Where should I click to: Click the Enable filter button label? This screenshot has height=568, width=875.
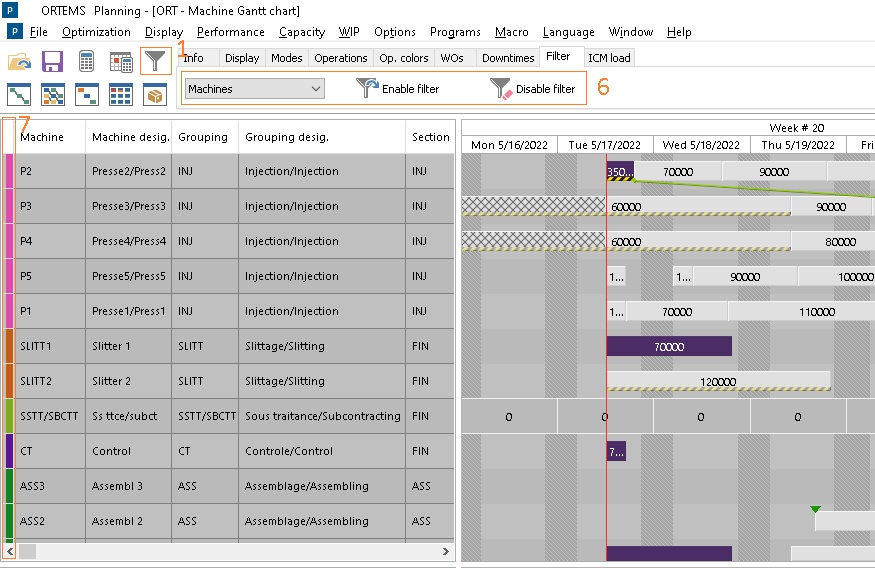pos(410,89)
